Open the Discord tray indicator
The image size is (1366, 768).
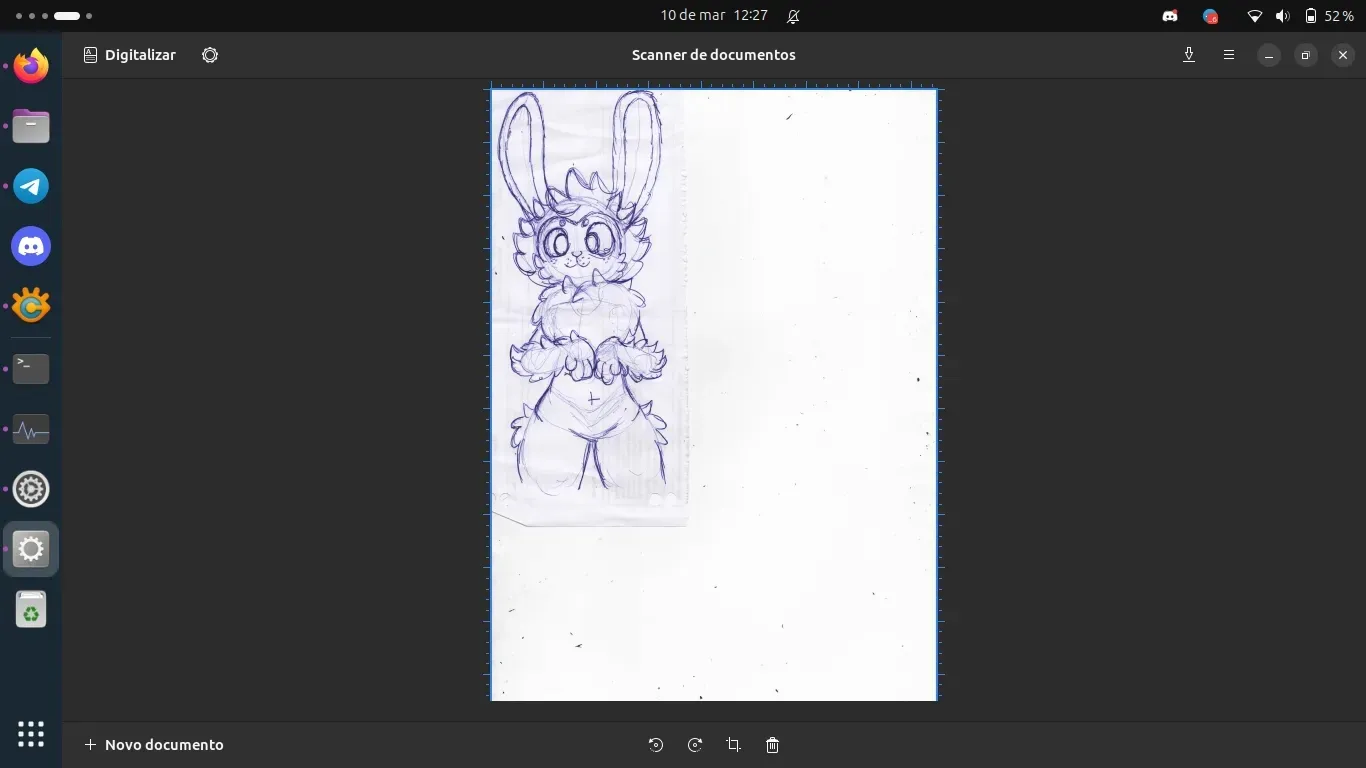point(1169,16)
